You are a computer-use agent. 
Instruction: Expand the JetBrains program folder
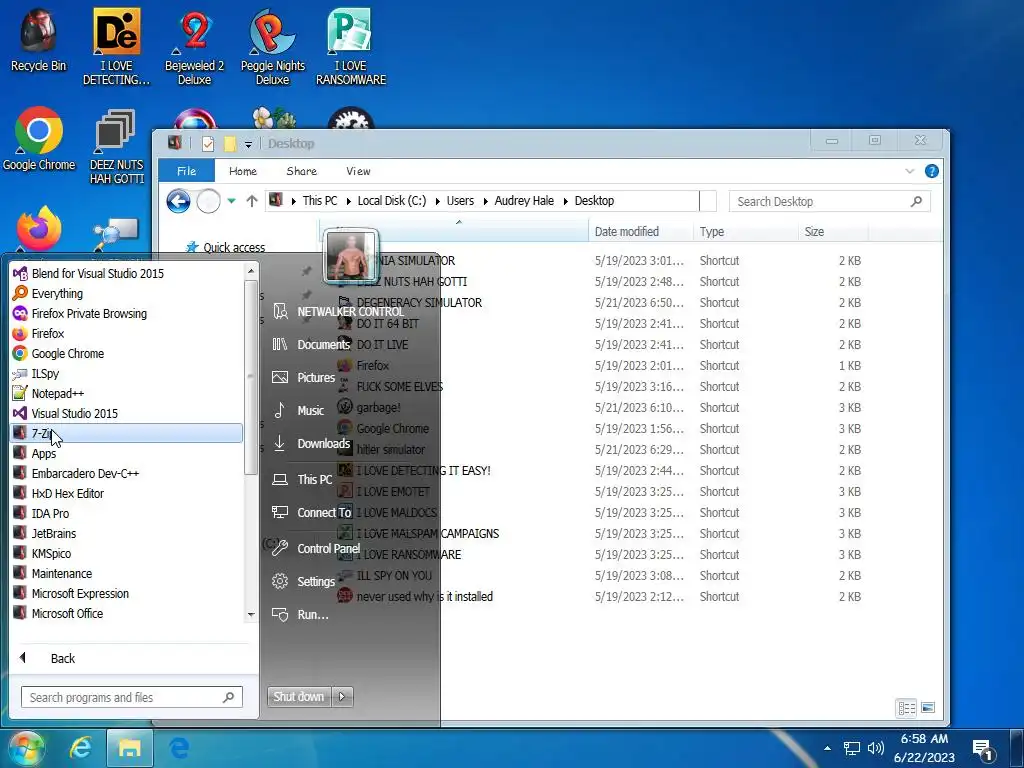[127, 534]
